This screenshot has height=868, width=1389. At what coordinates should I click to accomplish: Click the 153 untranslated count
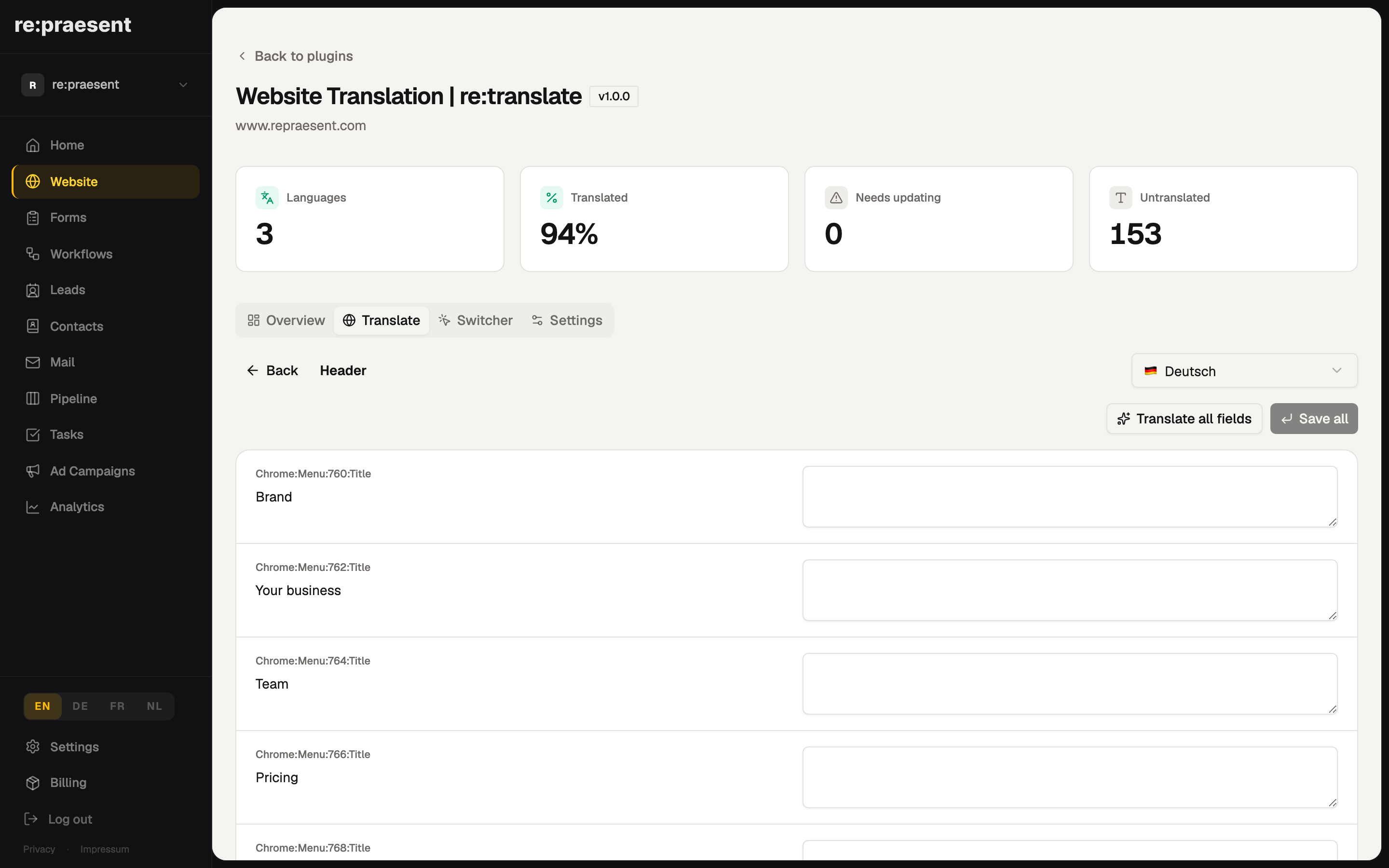click(1135, 234)
